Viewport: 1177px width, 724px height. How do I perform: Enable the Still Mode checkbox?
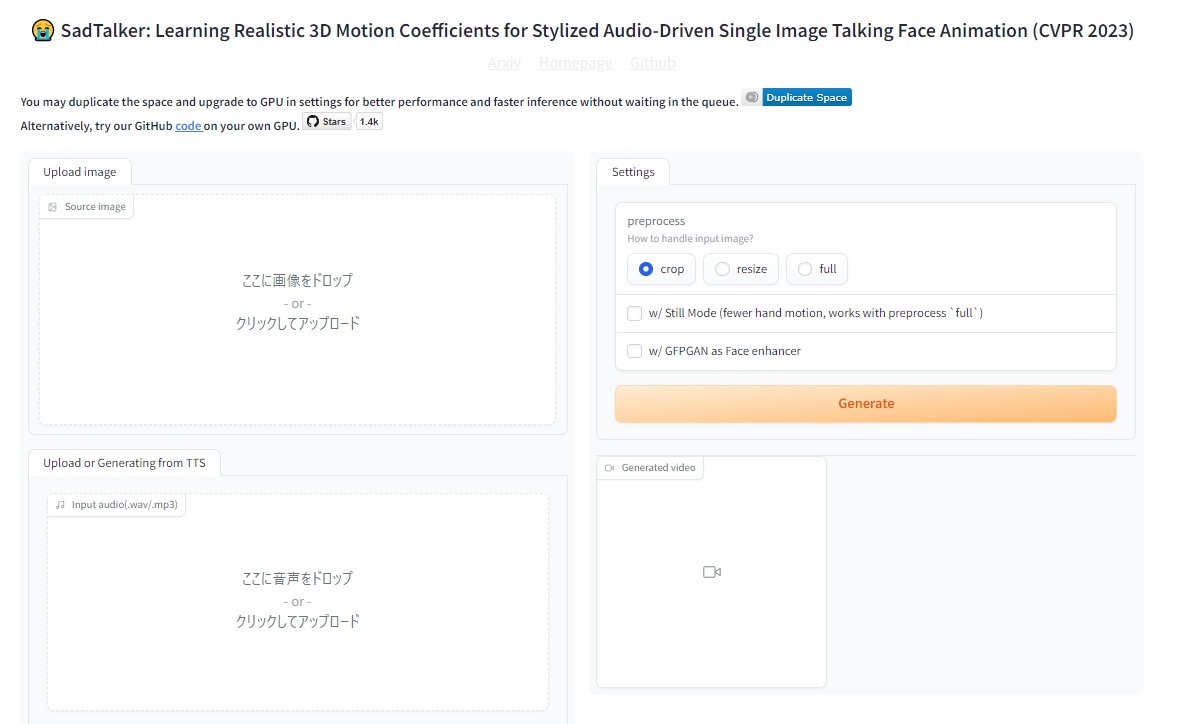[635, 313]
